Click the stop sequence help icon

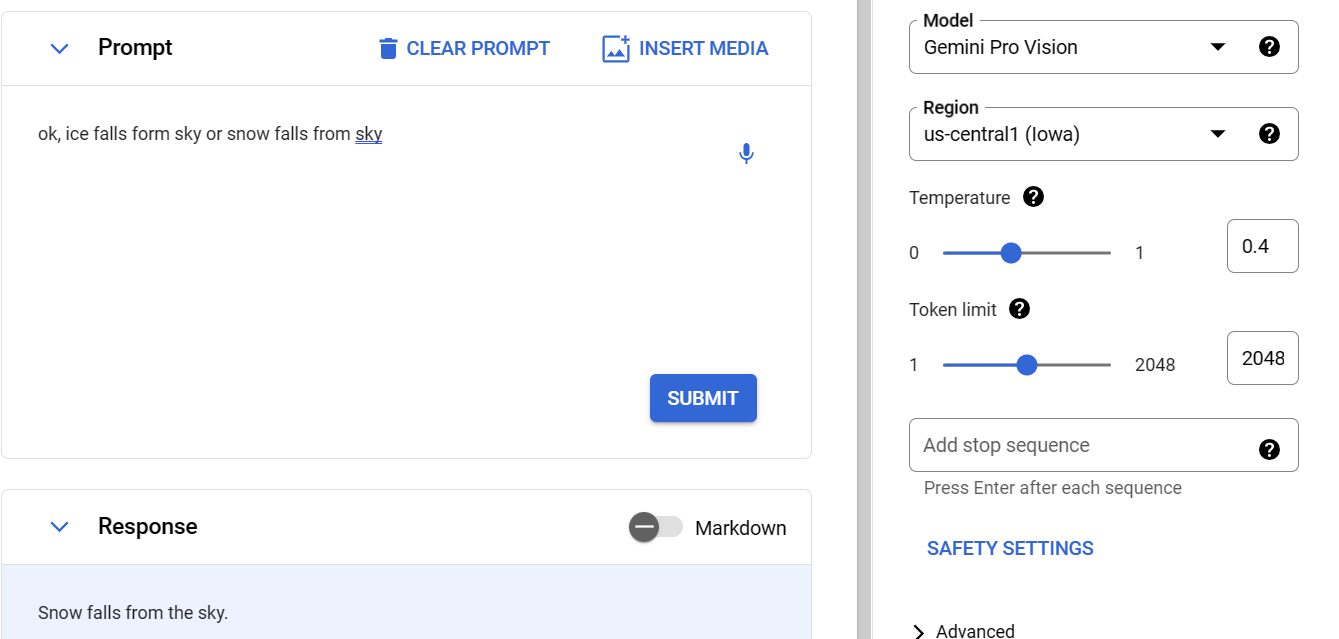pyautogui.click(x=1269, y=449)
